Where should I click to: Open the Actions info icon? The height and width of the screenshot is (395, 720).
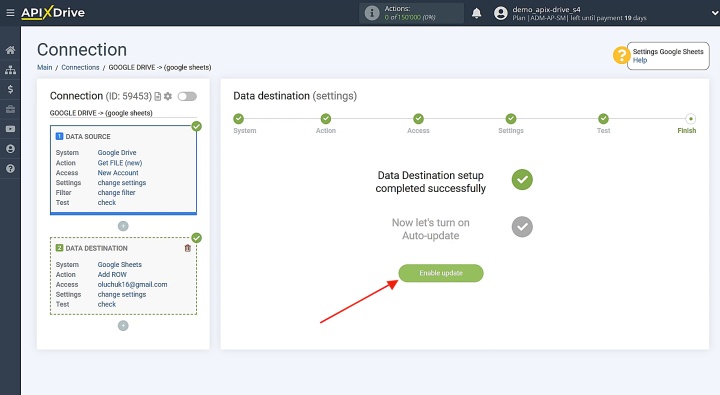click(371, 13)
